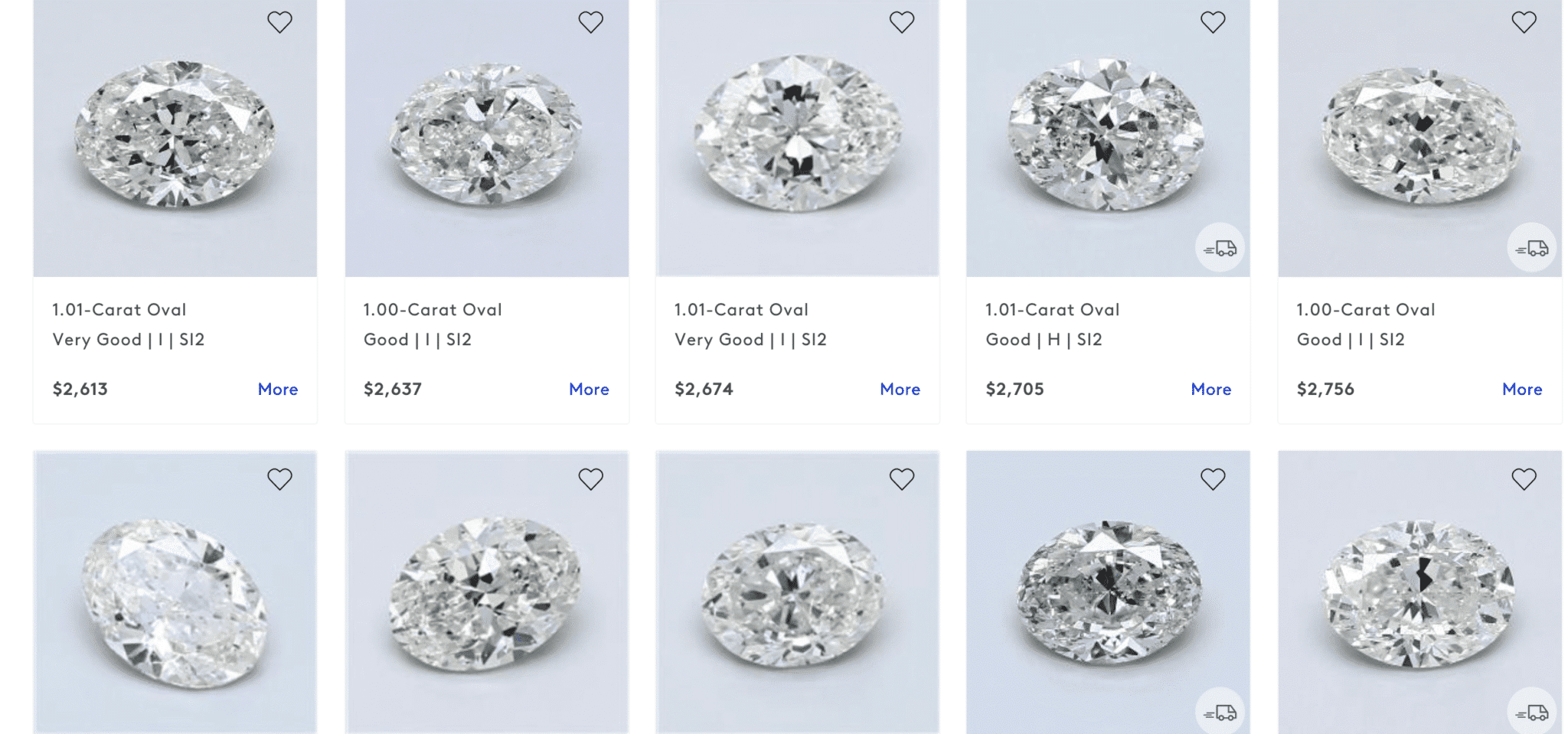Select the photo of the $2,674 oval diamond

point(797,138)
